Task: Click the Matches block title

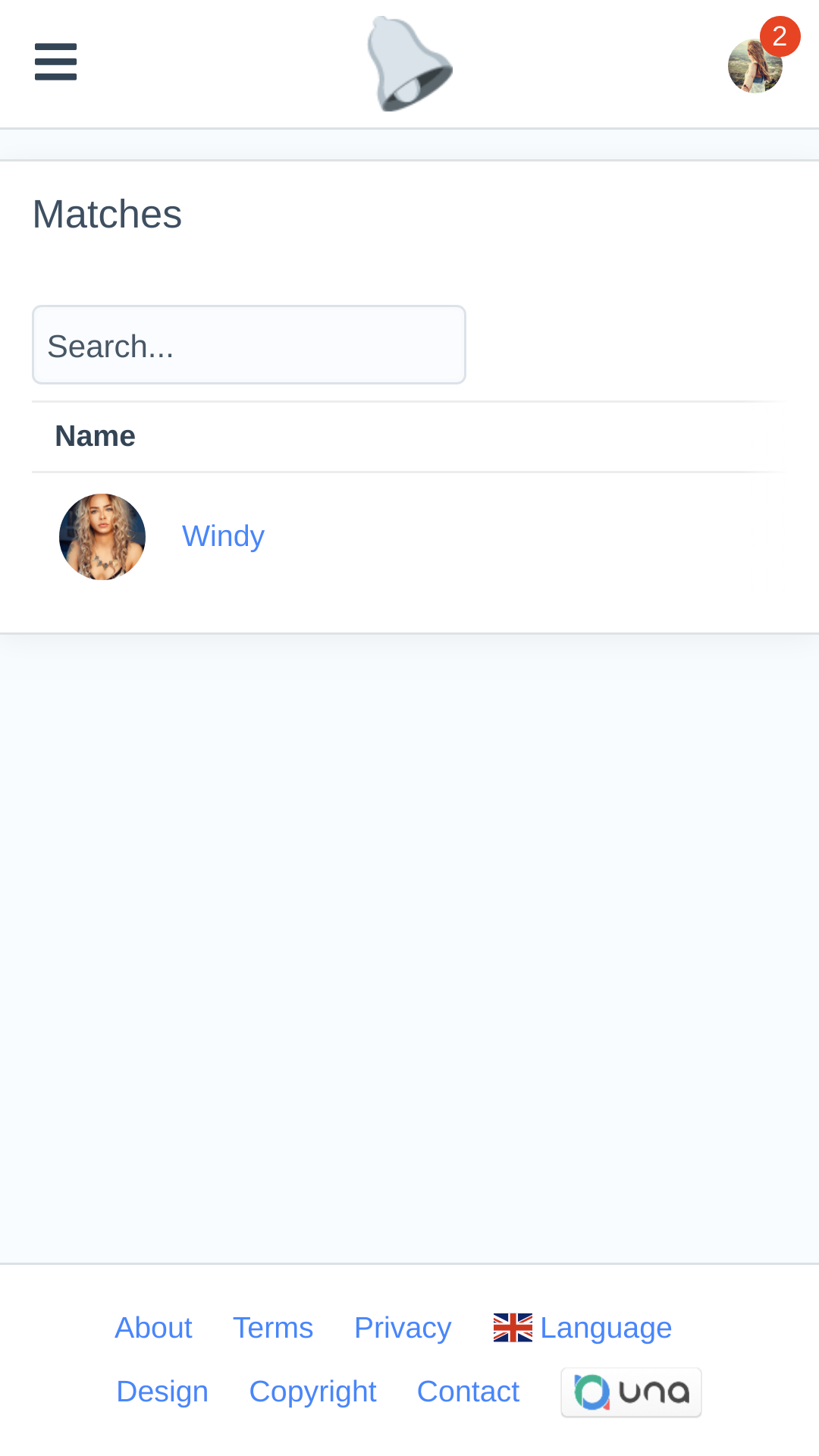Action: pos(107,215)
